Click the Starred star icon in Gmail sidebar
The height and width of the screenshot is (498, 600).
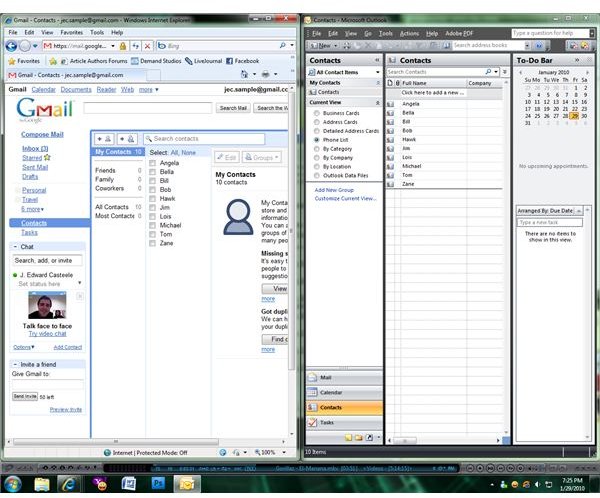(47, 157)
